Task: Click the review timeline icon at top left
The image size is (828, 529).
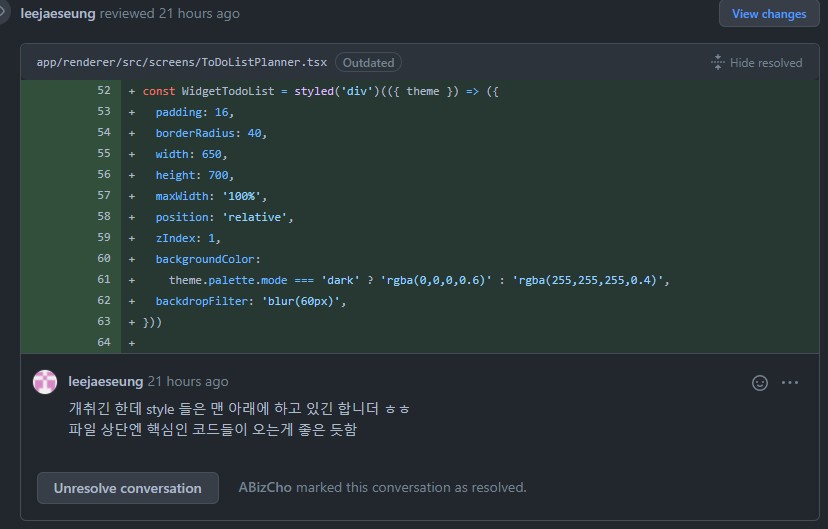Action: (3, 12)
